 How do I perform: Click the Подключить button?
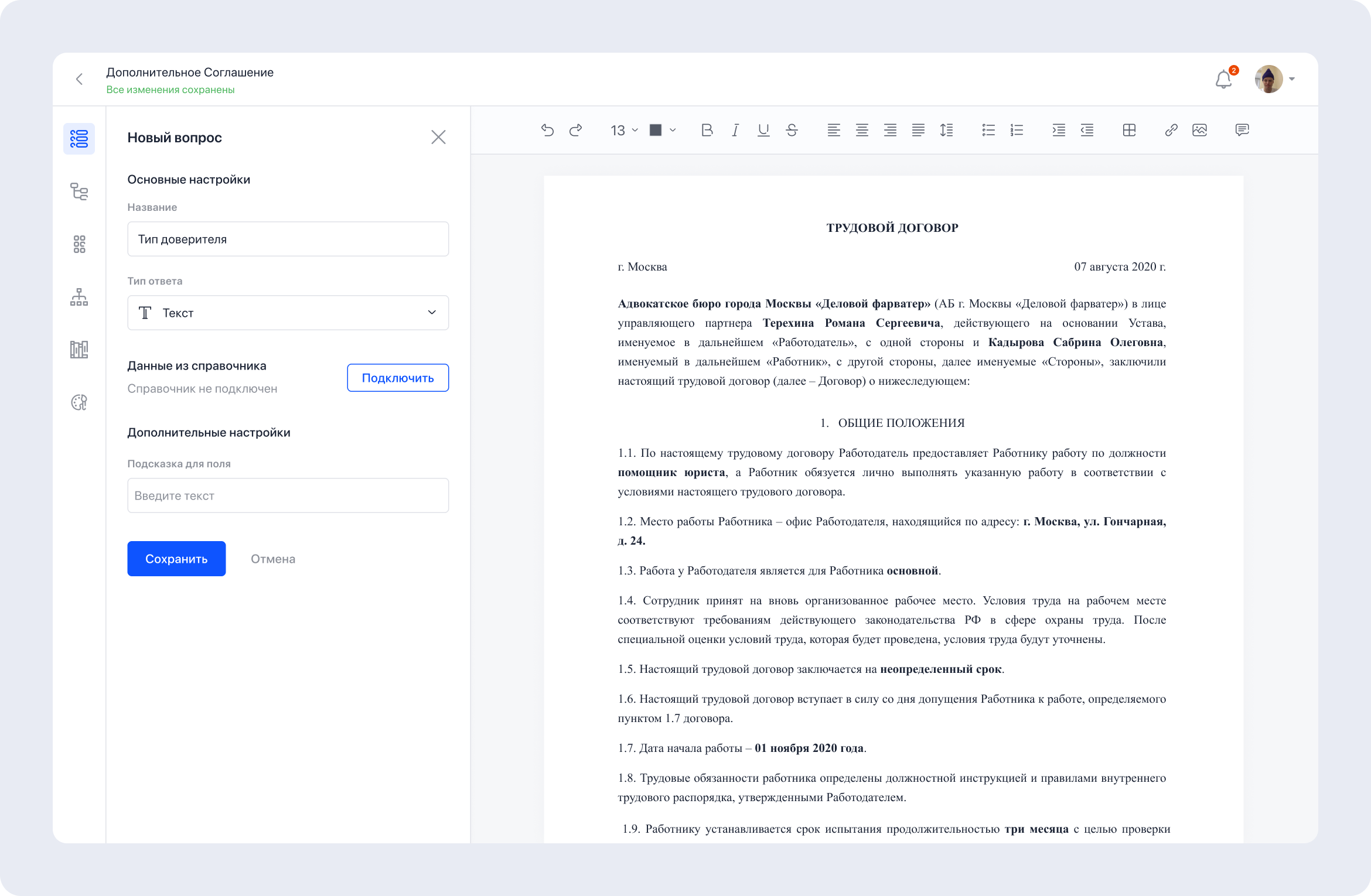pyautogui.click(x=398, y=378)
